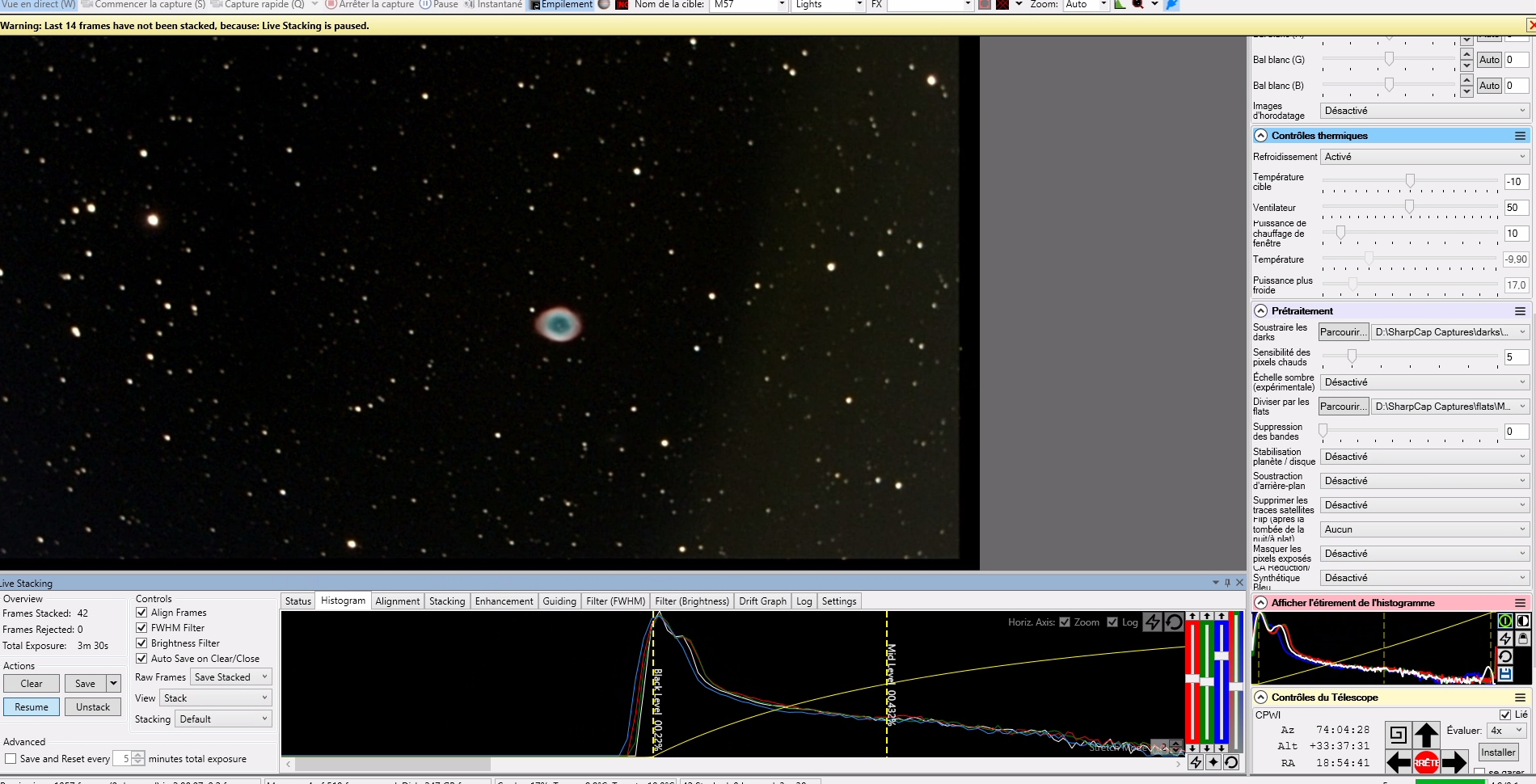Toggle the histogram Log checkbox
This screenshot has height=784, width=1536.
point(1112,622)
